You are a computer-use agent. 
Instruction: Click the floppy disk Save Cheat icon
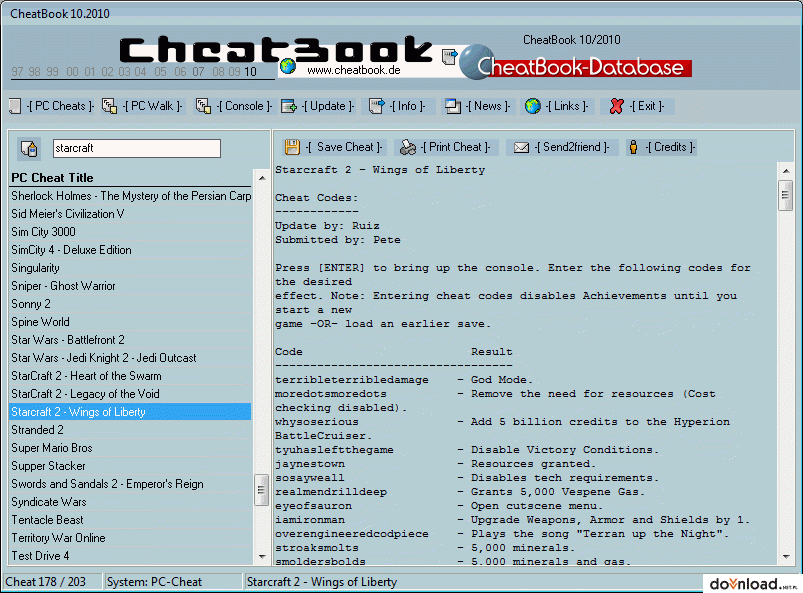click(x=292, y=147)
